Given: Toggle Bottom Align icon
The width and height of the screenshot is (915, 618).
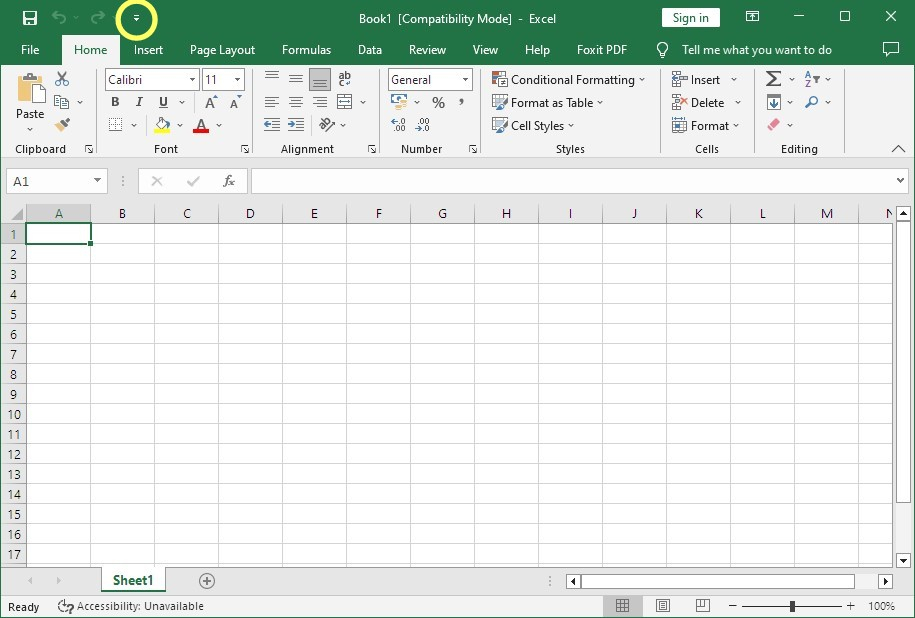Looking at the screenshot, I should (320, 79).
